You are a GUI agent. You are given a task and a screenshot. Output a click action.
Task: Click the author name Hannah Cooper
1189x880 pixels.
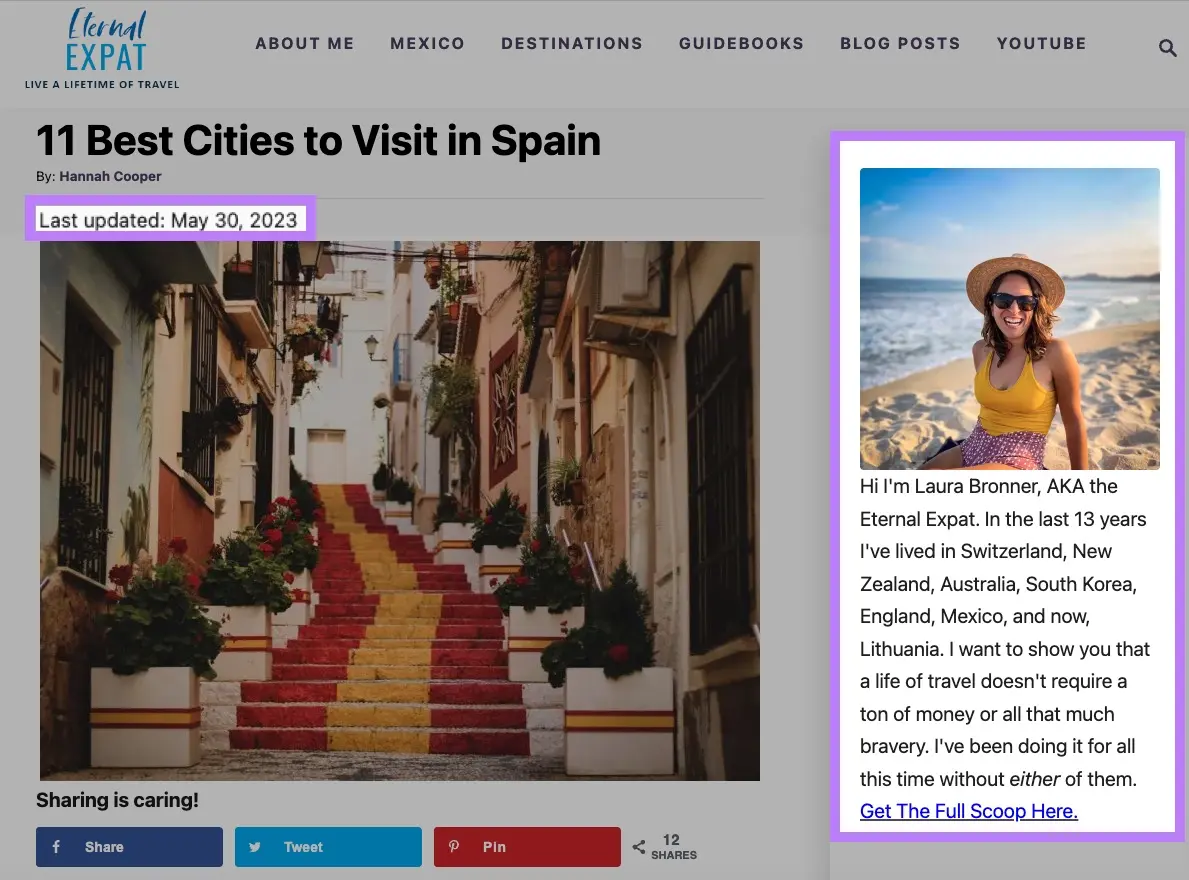click(110, 176)
